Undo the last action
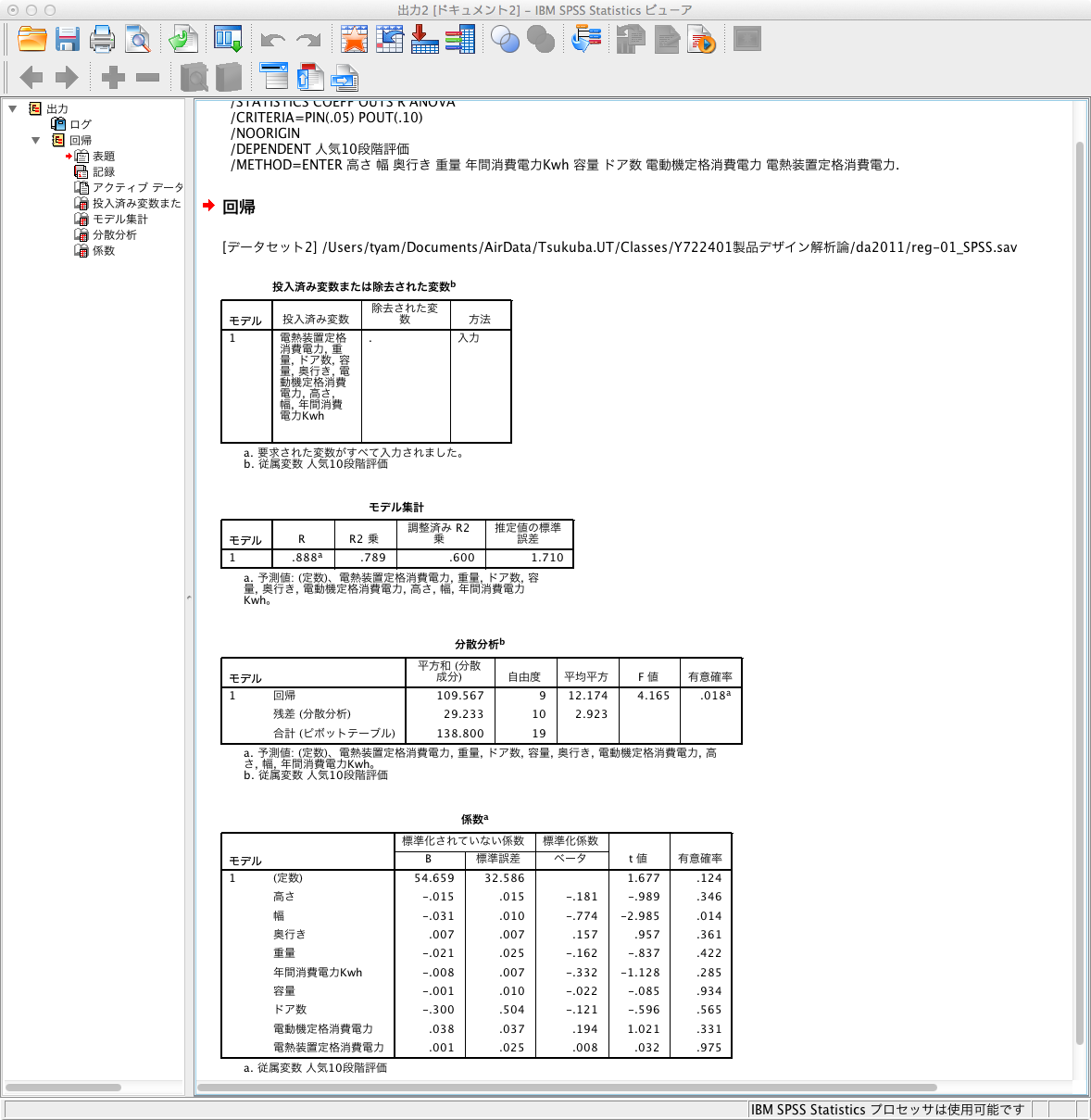This screenshot has width=1091, height=1120. [272, 40]
